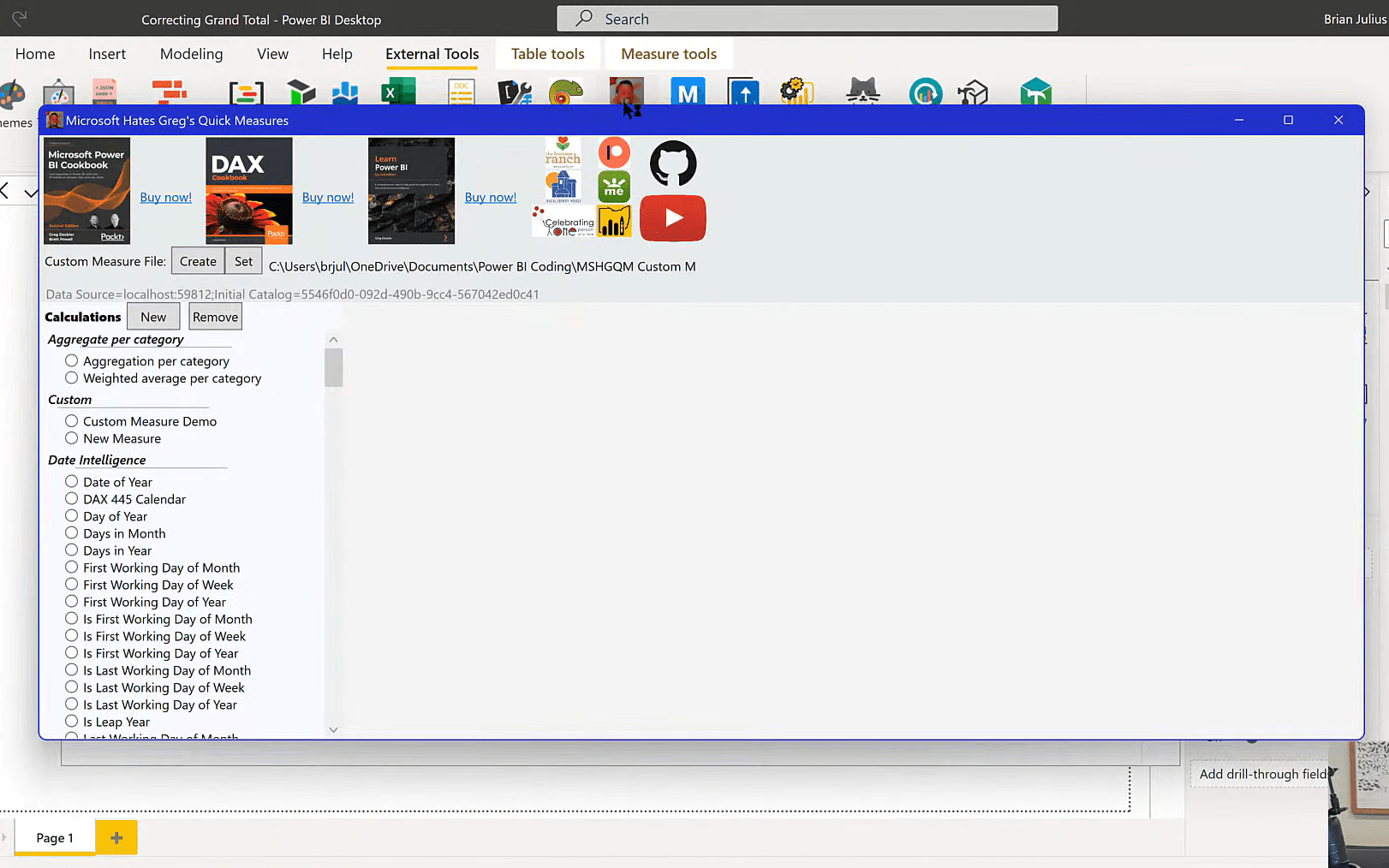1389x868 pixels.
Task: Click the Power BI Search box
Action: tap(807, 19)
